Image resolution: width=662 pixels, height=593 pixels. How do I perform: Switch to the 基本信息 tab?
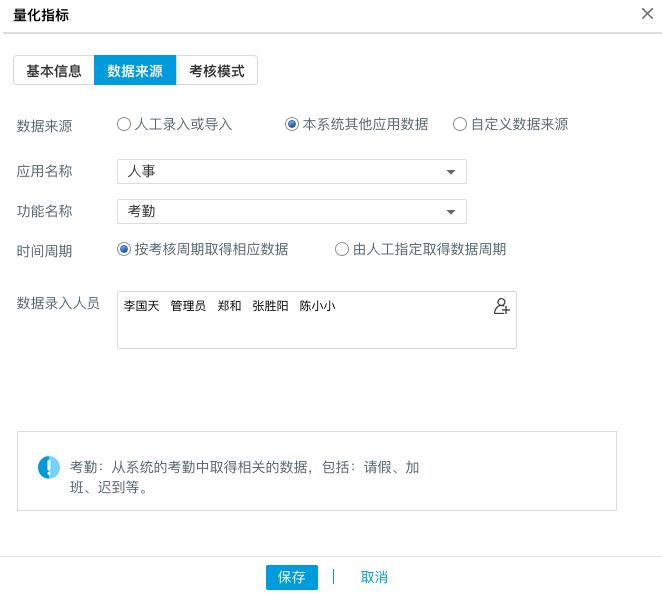pos(54,71)
